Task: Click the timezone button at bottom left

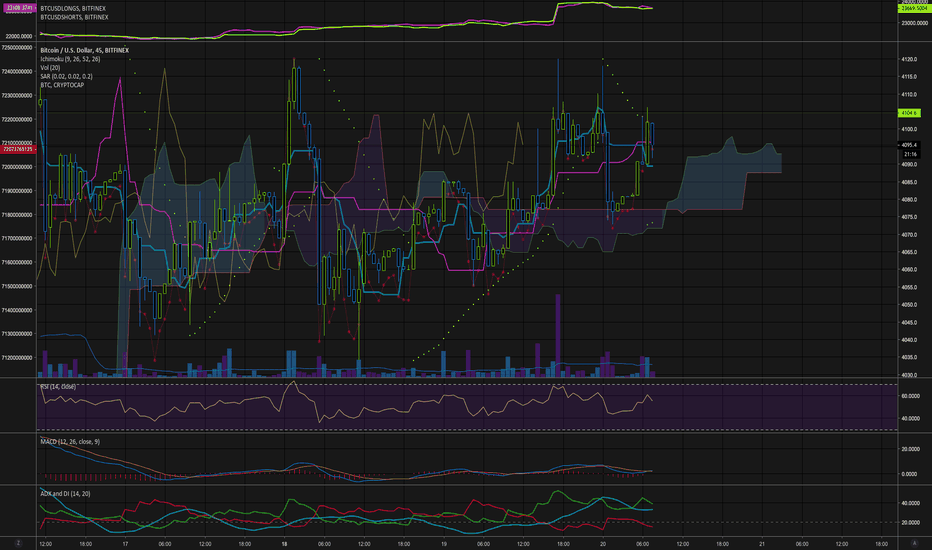Action: coord(18,543)
